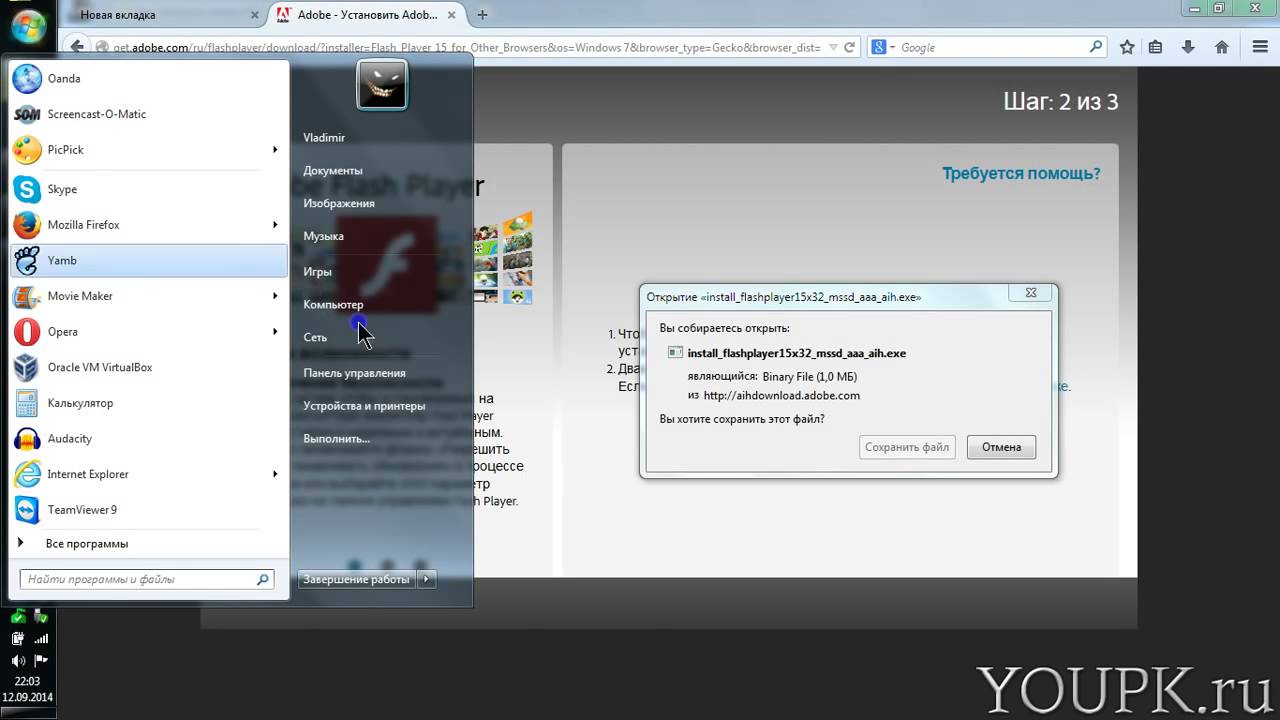
Task: Open Музыка from the Start menu
Action: pos(323,236)
